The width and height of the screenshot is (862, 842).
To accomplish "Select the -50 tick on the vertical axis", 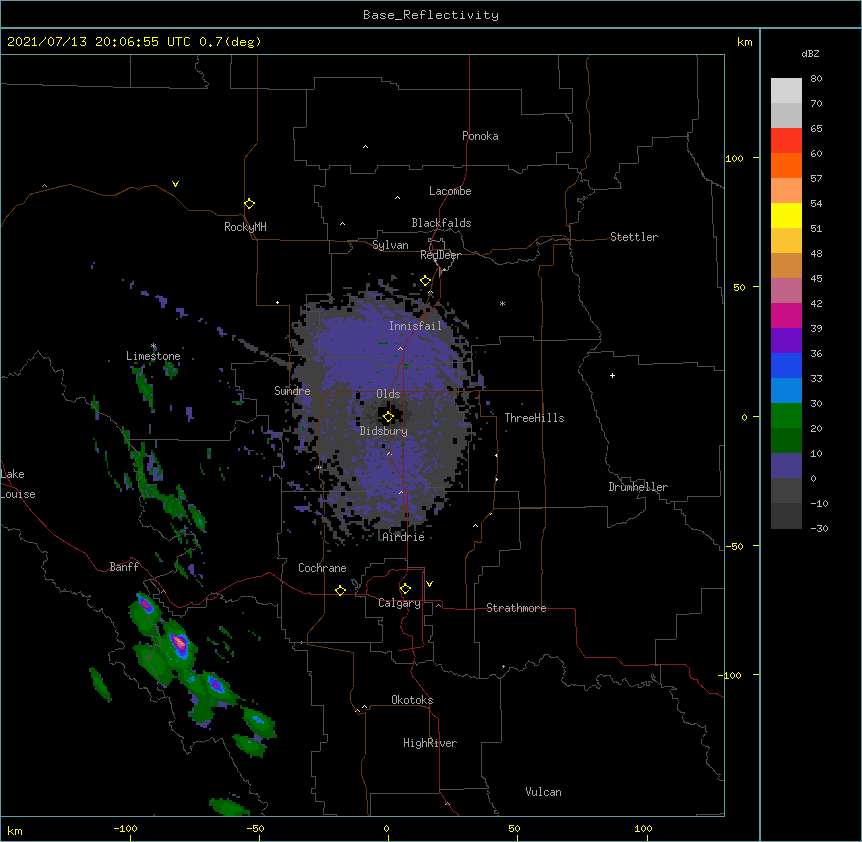I will pyautogui.click(x=734, y=546).
